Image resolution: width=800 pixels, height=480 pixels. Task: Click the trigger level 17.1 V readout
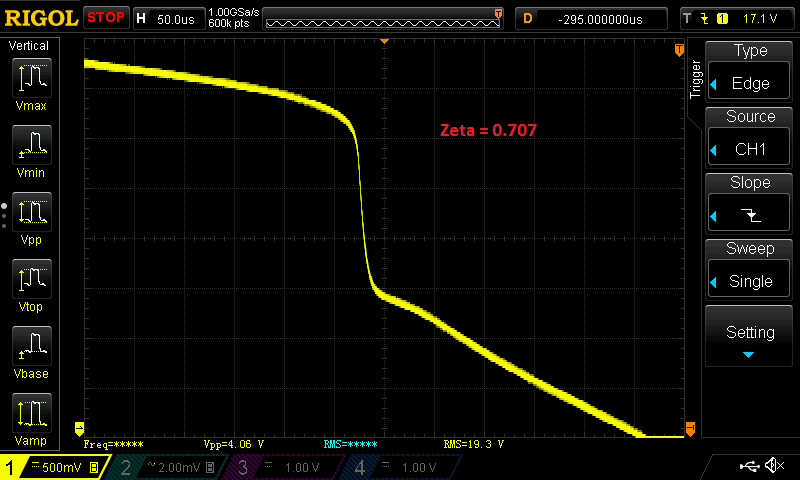[760, 19]
